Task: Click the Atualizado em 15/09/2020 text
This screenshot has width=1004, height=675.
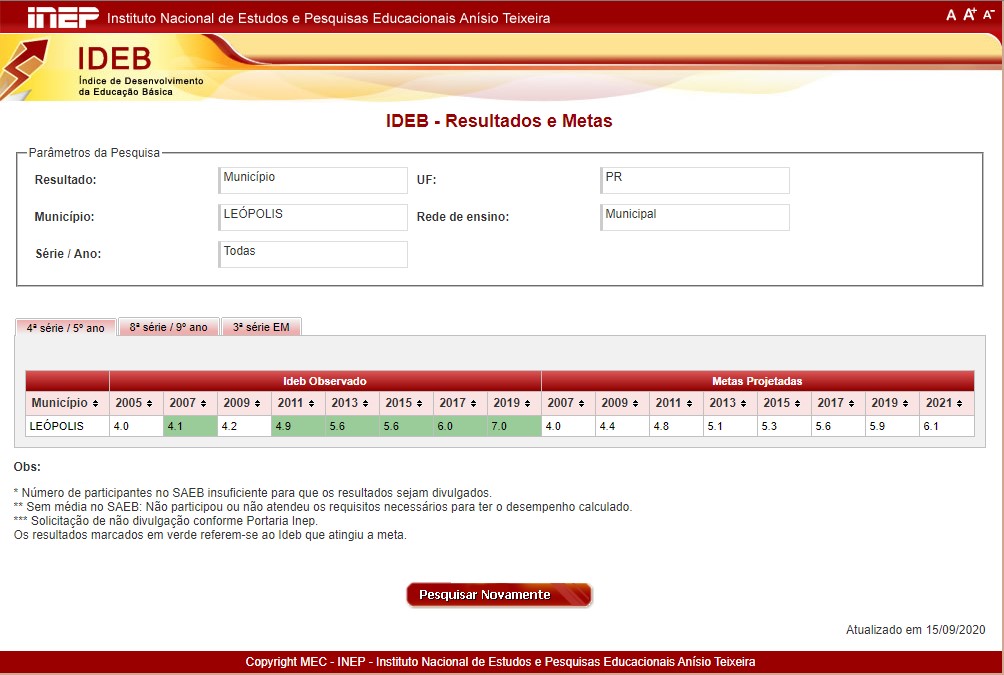Action: 916,630
